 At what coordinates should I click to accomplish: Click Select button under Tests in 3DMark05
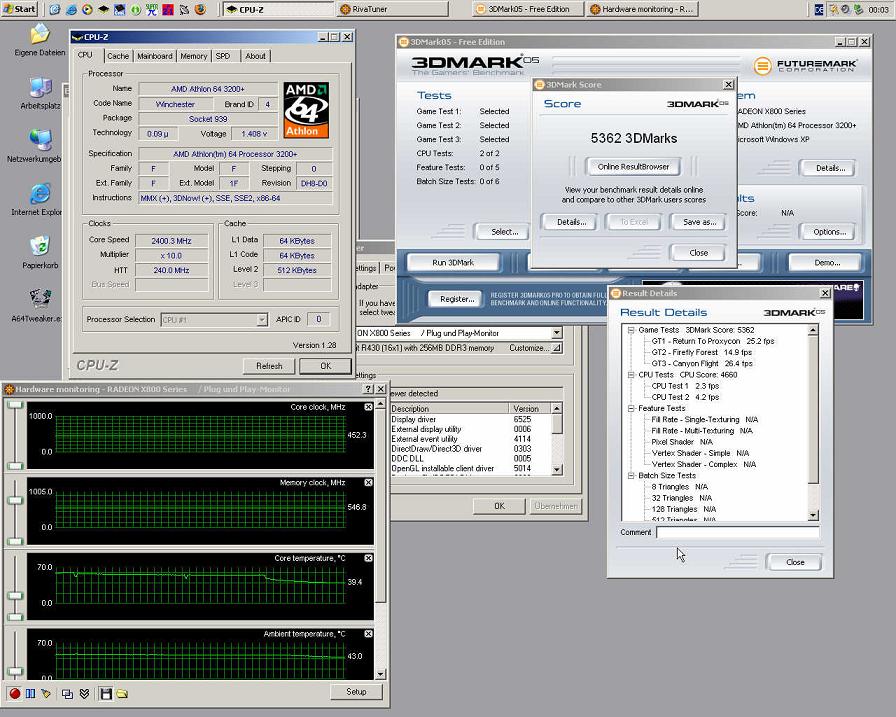pyautogui.click(x=505, y=232)
